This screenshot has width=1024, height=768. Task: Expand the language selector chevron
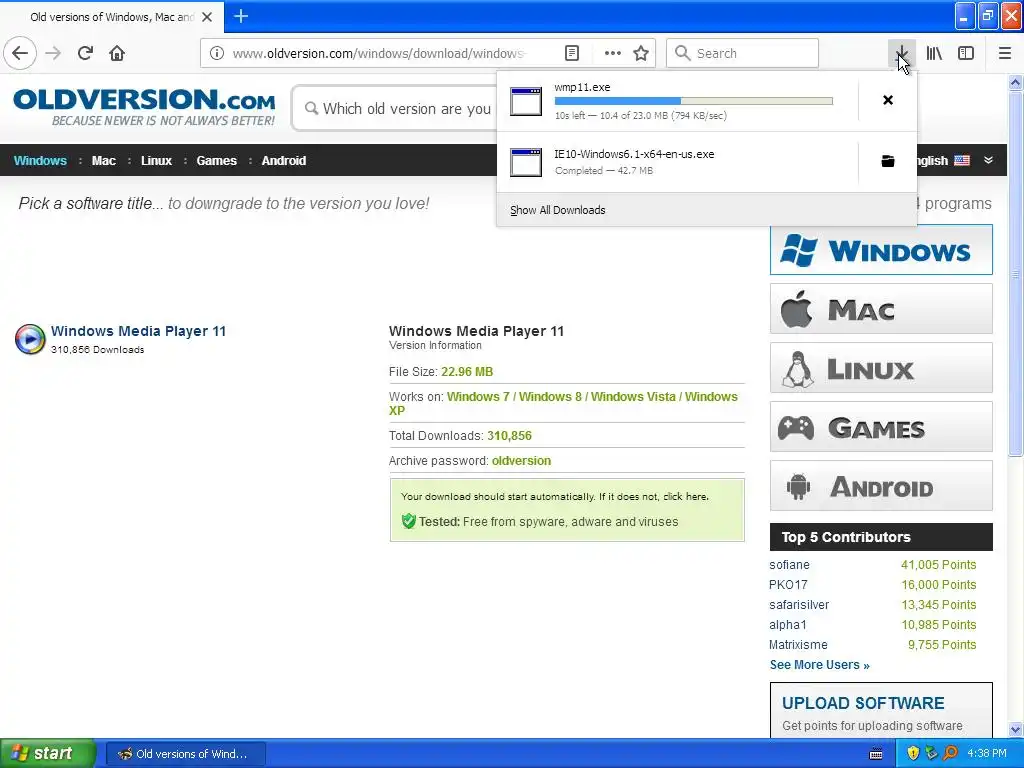pos(988,160)
